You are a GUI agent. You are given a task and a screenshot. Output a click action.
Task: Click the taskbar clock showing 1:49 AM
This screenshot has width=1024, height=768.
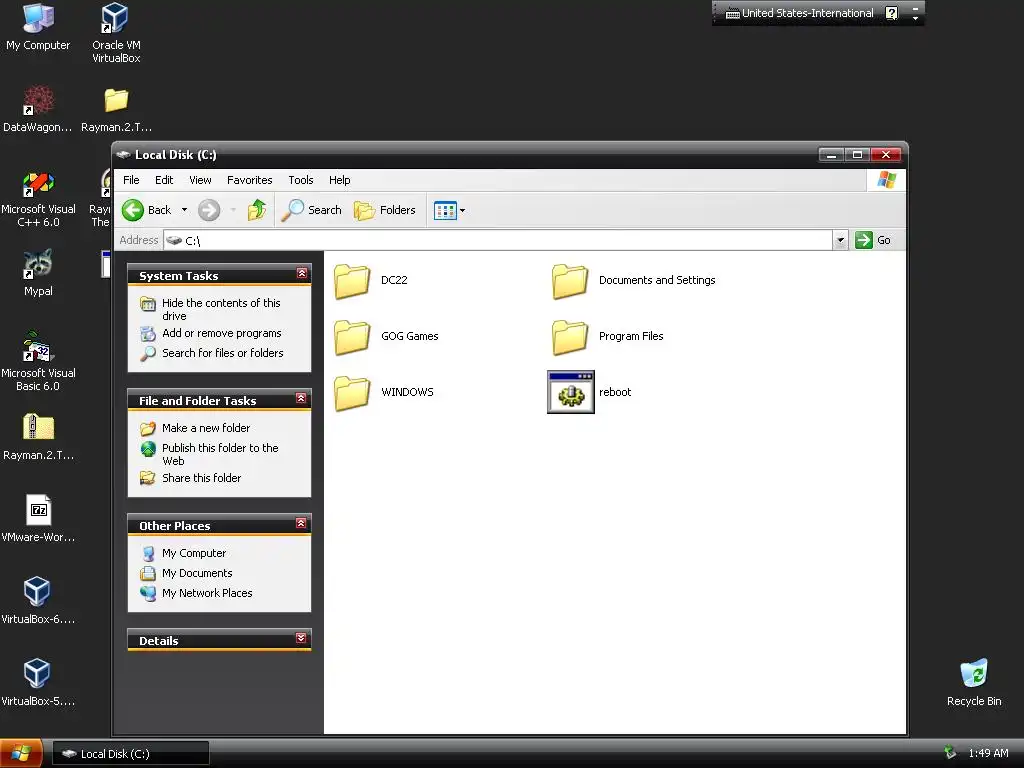(988, 754)
